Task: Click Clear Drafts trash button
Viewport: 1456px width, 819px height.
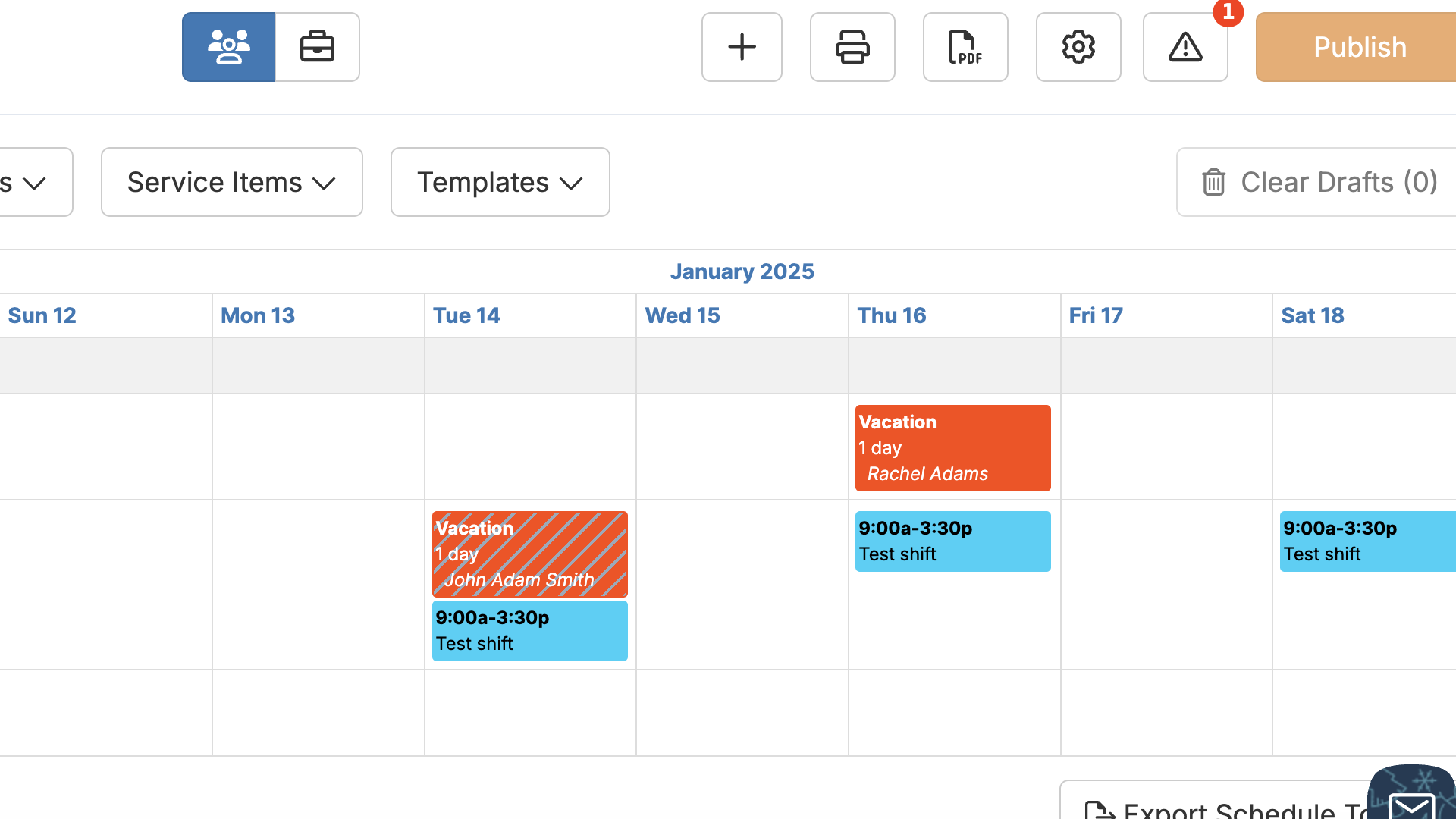Action: [1318, 182]
